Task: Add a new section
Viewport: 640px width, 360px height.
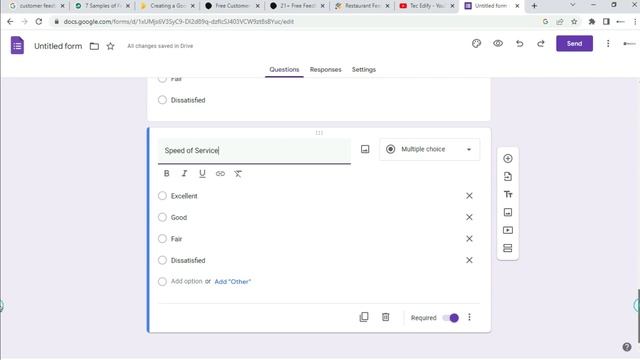Action: [x=508, y=248]
